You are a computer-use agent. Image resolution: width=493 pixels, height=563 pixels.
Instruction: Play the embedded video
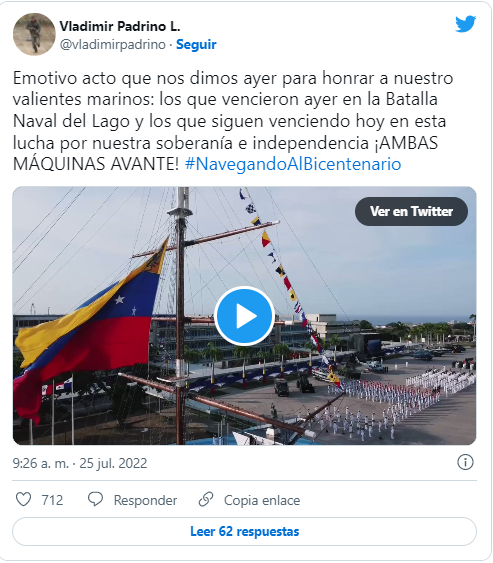[245, 316]
